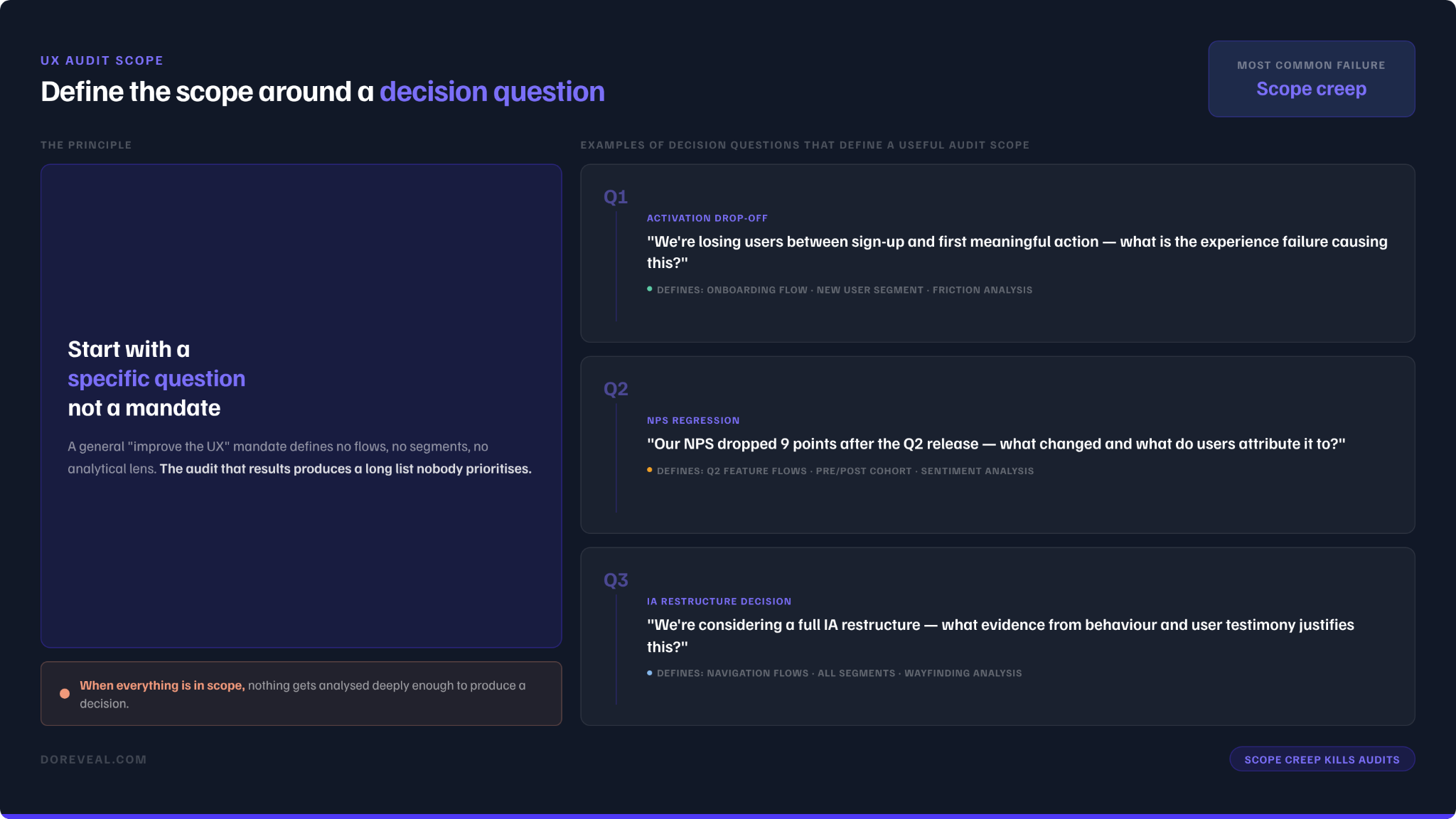The height and width of the screenshot is (819, 1456).
Task: Click 'THE PRINCIPLE' section label
Action: [86, 145]
